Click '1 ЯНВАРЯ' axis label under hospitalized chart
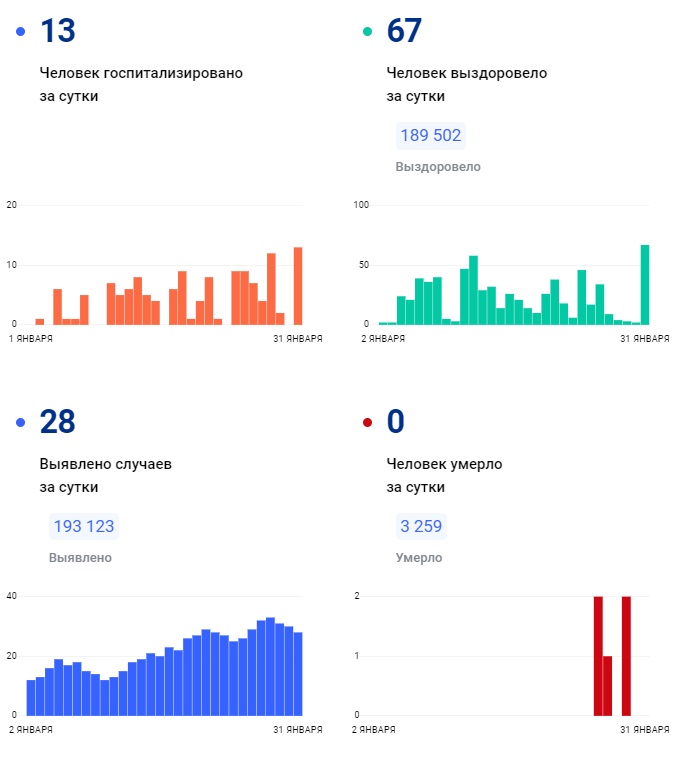The width and height of the screenshot is (681, 757). [x=31, y=340]
